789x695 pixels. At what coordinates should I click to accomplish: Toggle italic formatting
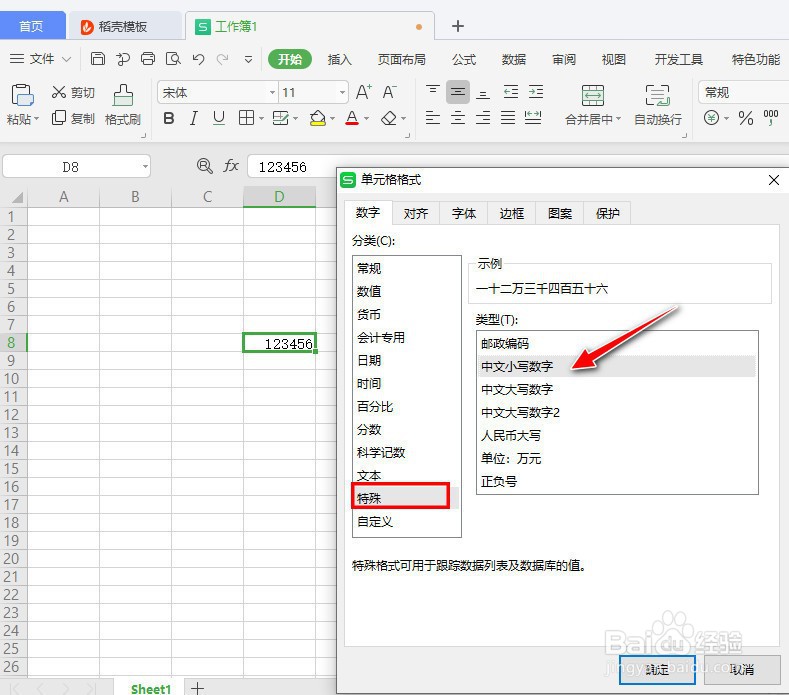coord(194,118)
